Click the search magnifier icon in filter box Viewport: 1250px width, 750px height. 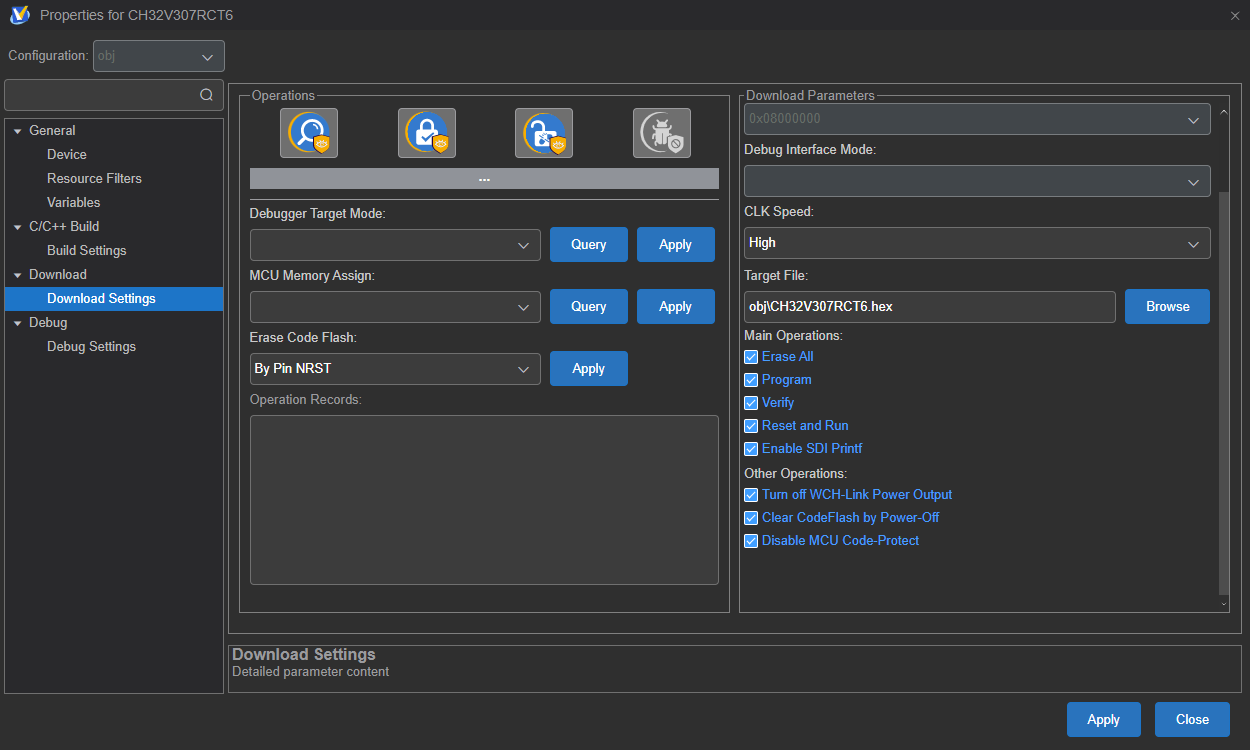point(206,95)
